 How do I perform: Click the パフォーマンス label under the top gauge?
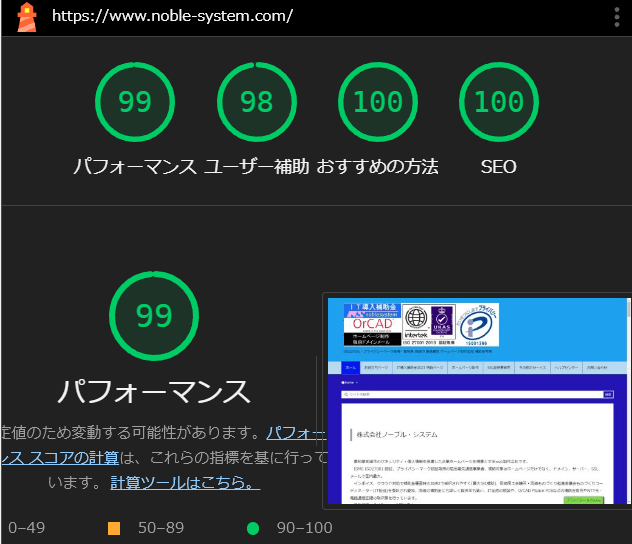[135, 167]
